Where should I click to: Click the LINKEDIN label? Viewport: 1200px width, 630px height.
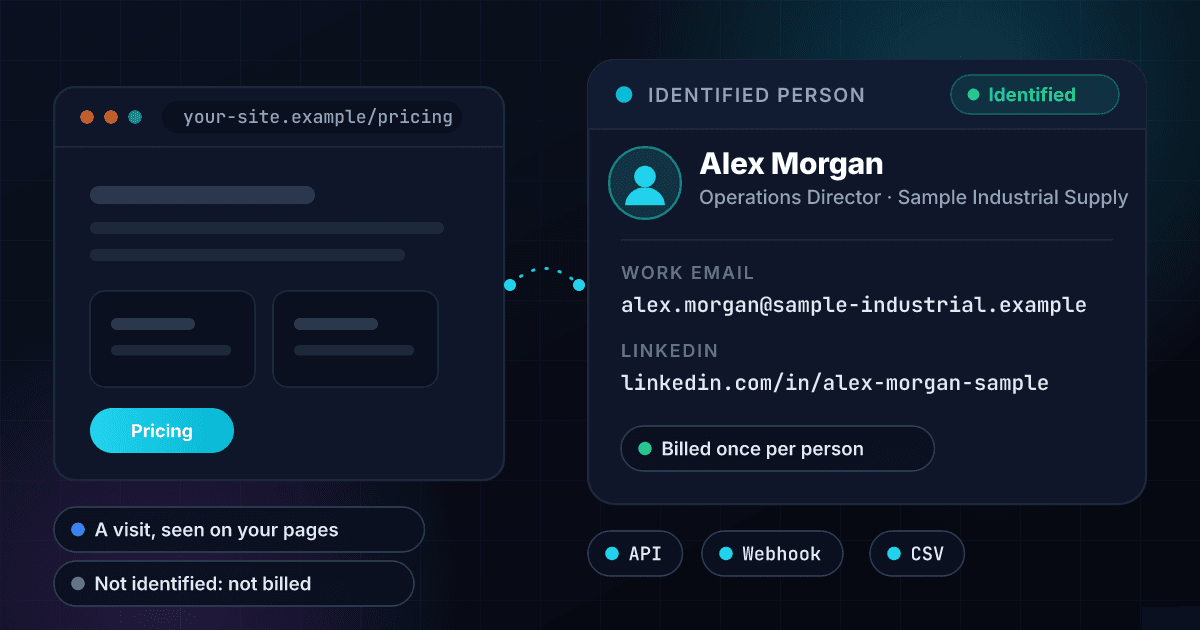click(x=670, y=351)
